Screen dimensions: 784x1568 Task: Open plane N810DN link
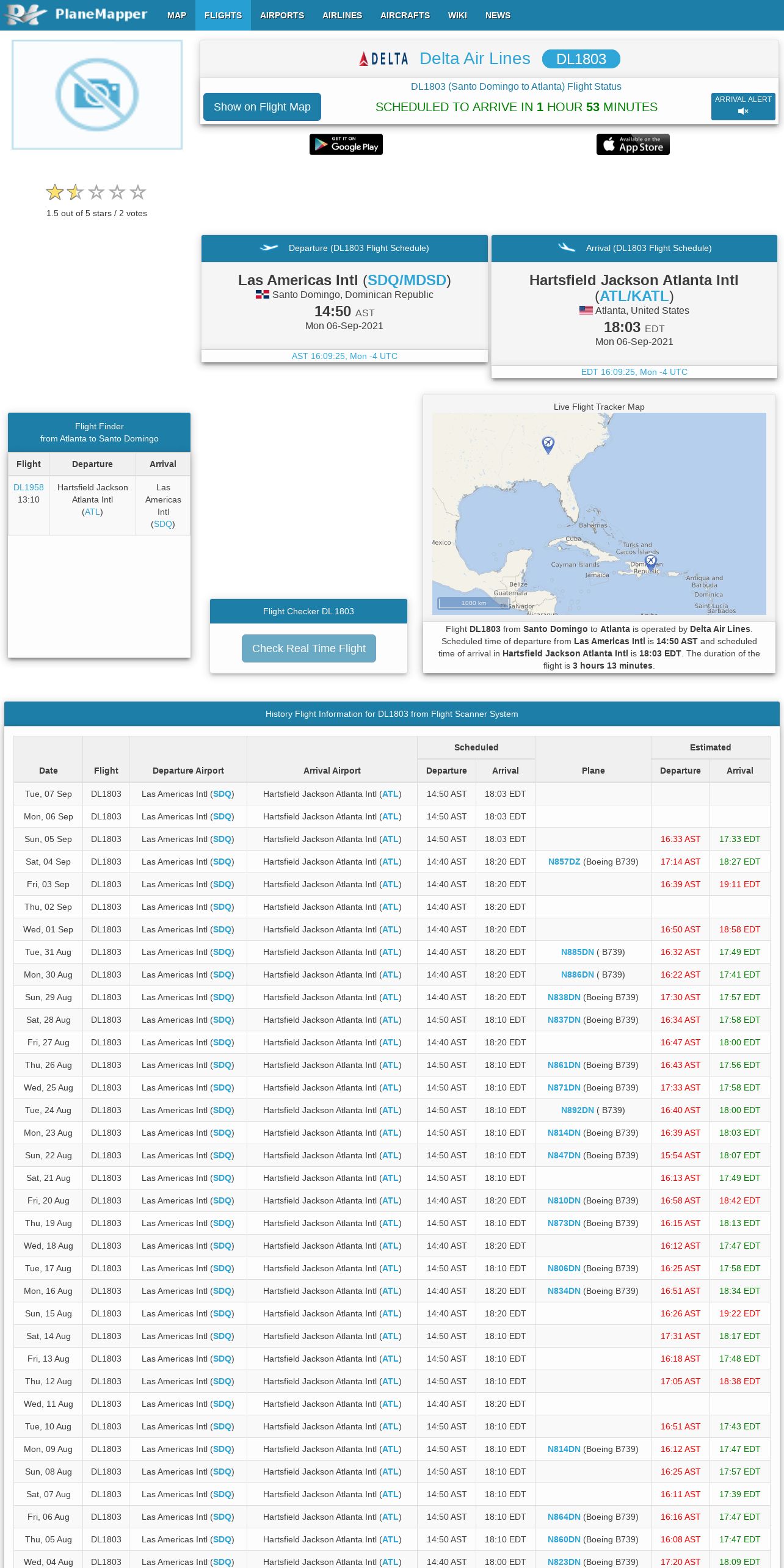(564, 1200)
